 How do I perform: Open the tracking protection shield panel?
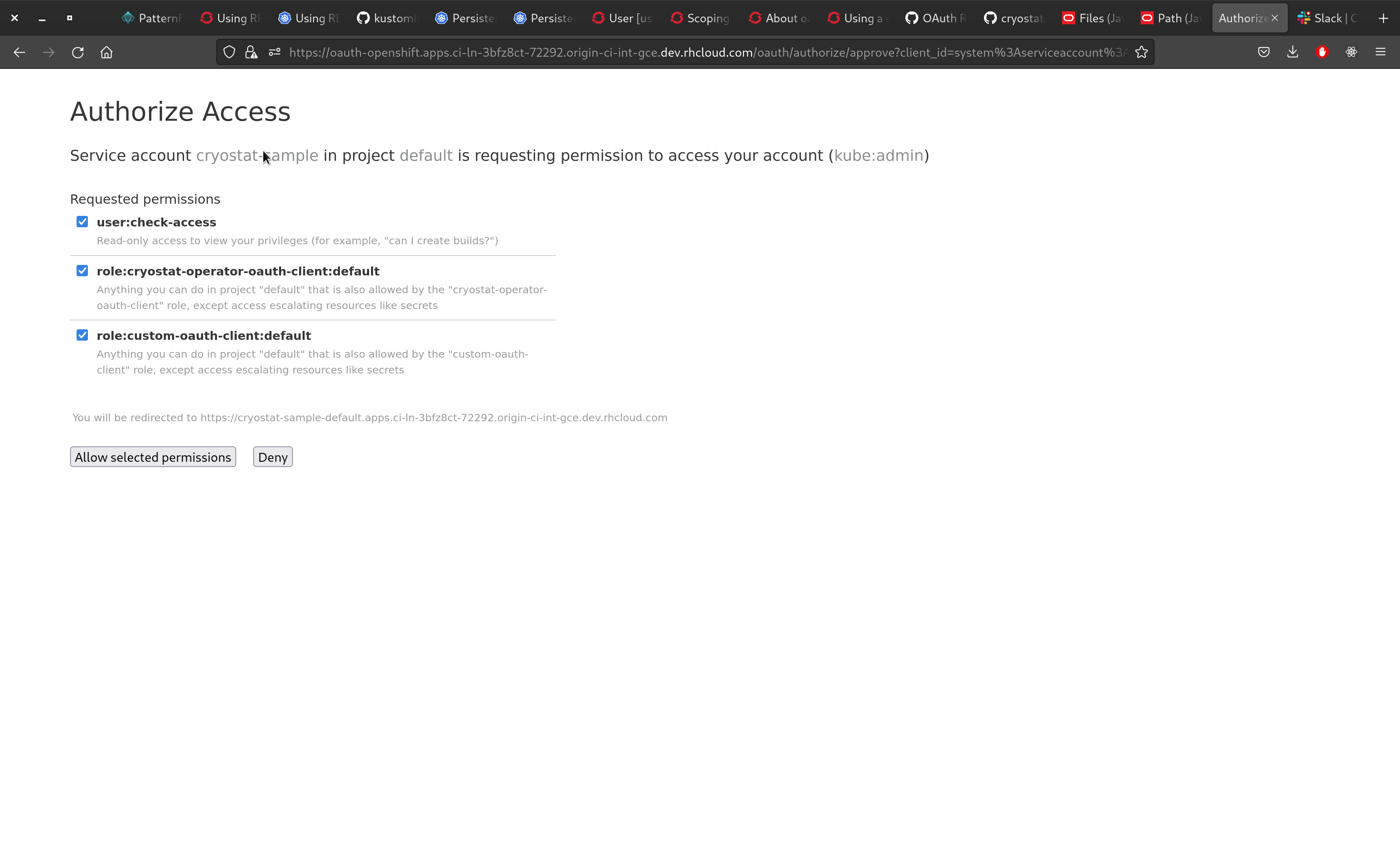pyautogui.click(x=229, y=52)
